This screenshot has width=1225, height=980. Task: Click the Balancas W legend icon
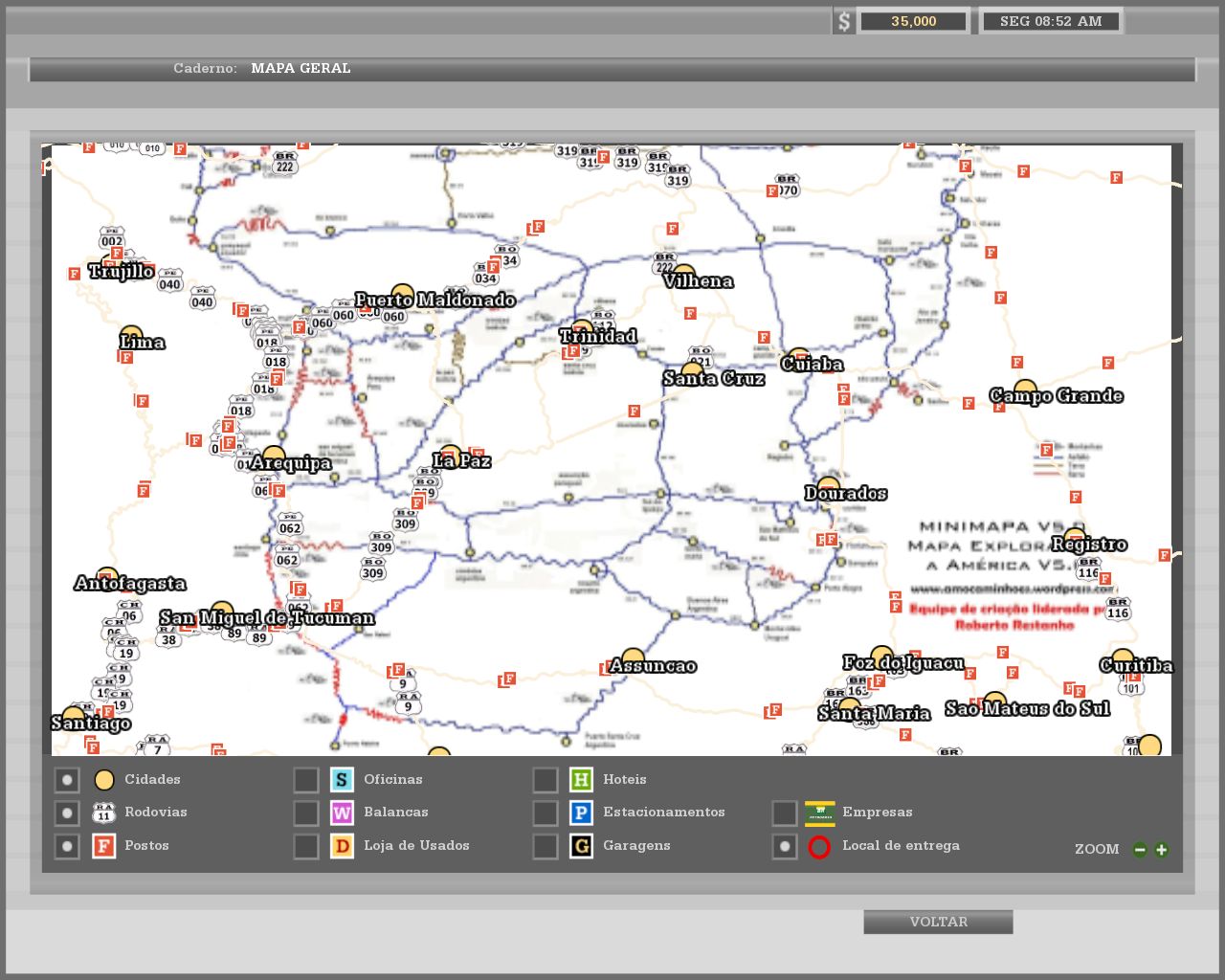[x=342, y=813]
